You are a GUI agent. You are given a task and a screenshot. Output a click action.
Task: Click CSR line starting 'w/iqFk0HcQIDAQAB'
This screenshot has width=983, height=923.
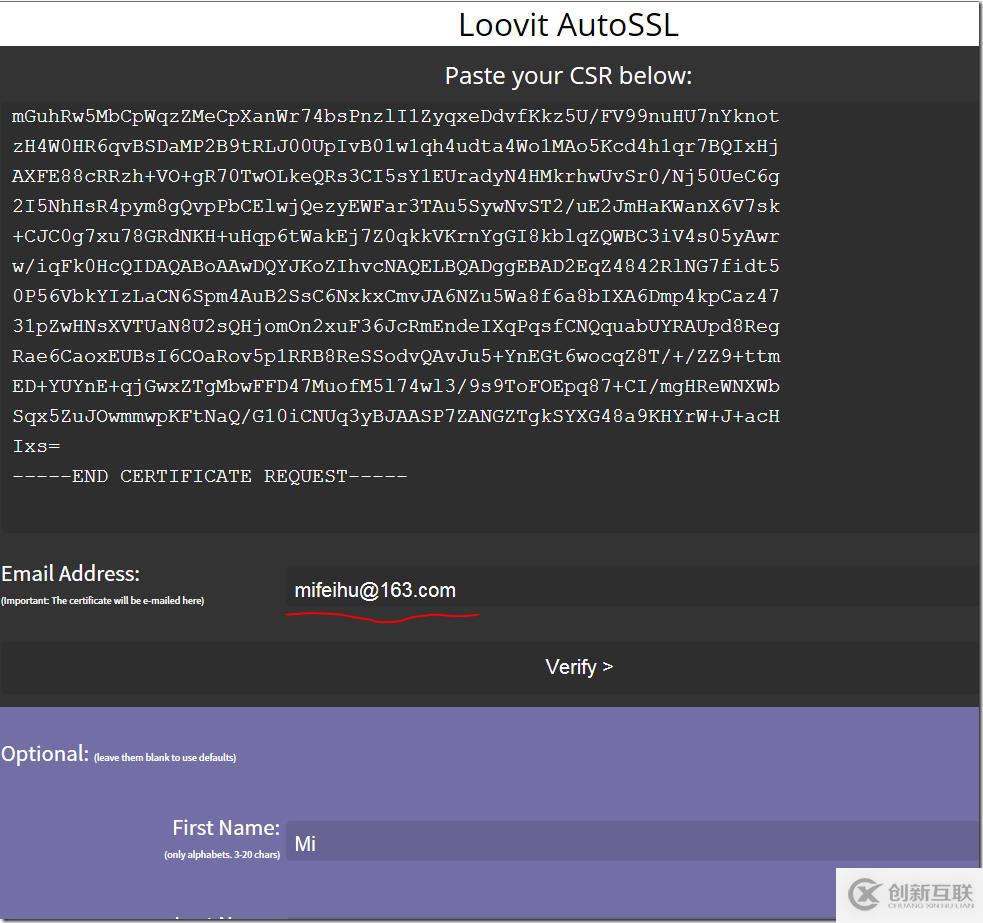pyautogui.click(x=396, y=266)
